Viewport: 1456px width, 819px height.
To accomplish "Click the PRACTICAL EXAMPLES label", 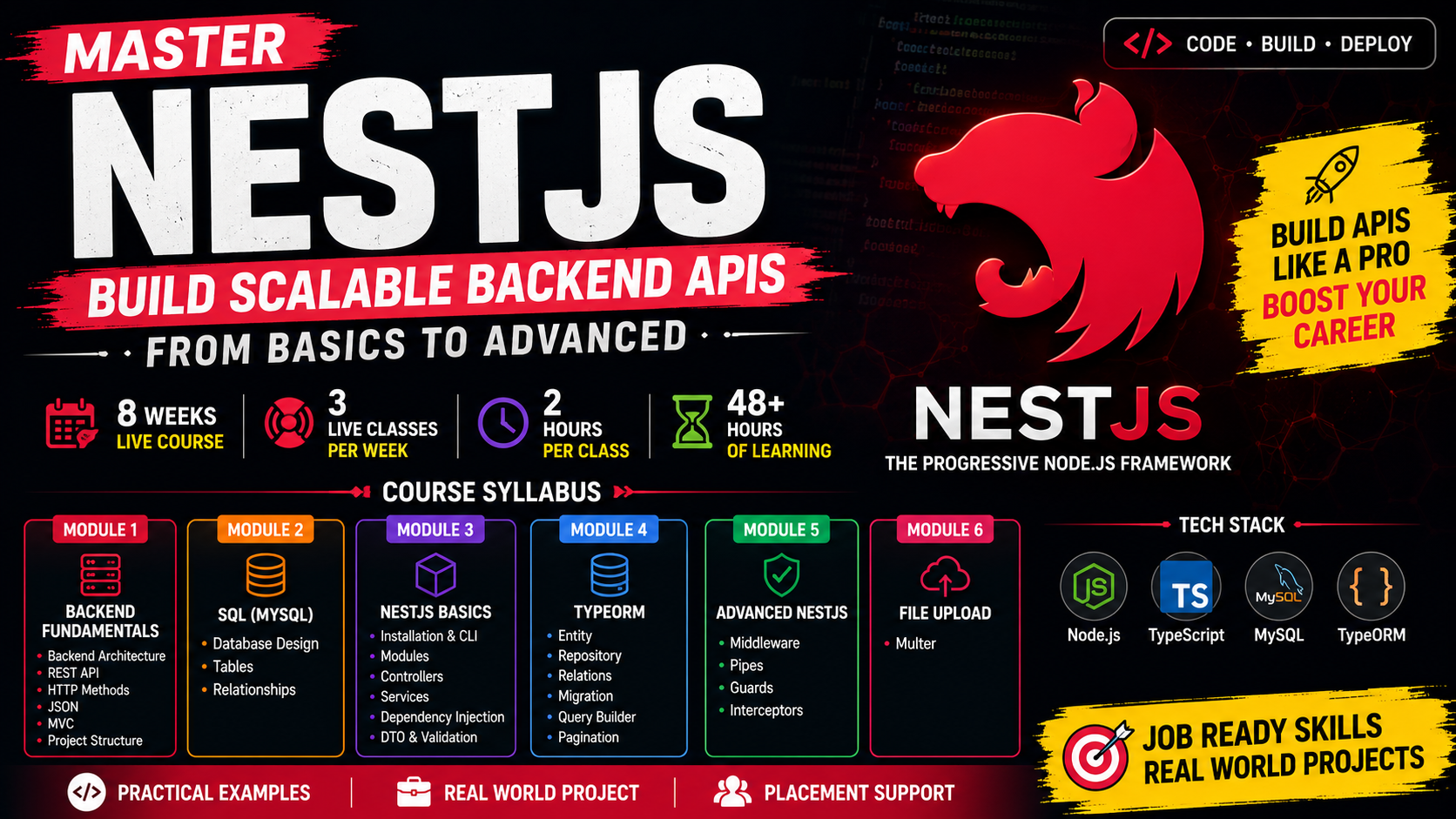I will point(213,793).
